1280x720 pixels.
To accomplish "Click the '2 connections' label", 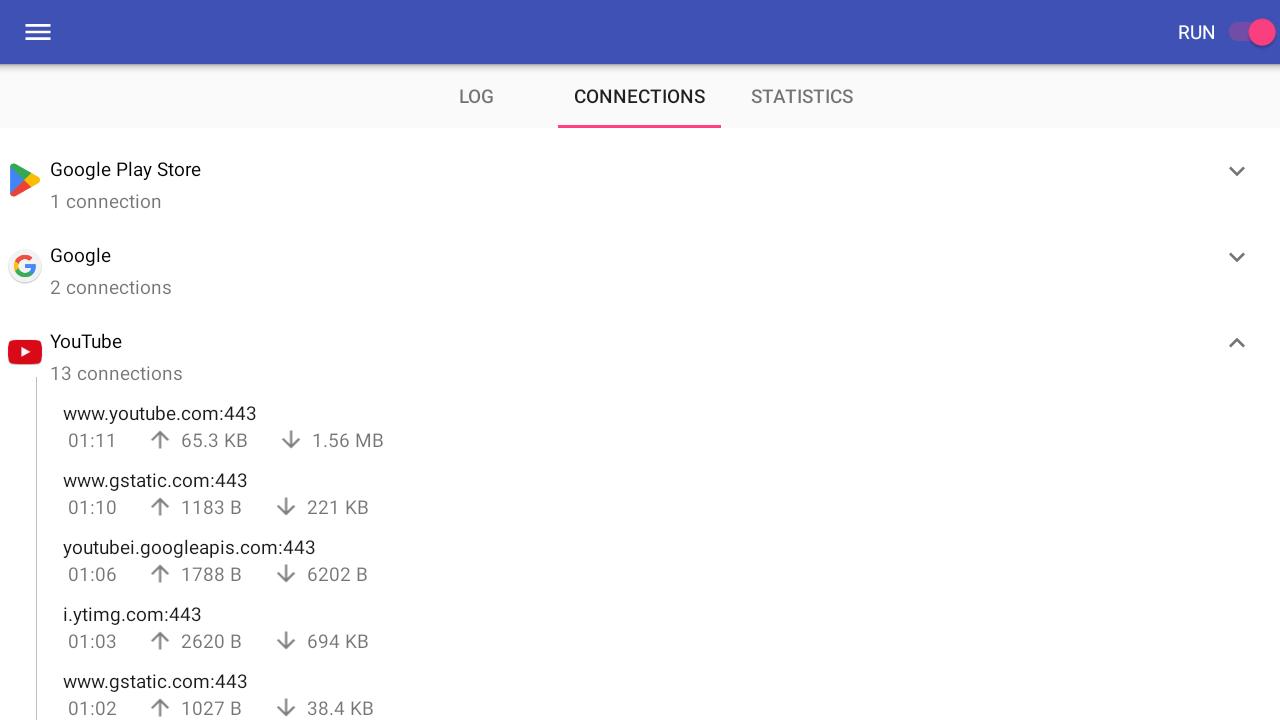I will (111, 288).
